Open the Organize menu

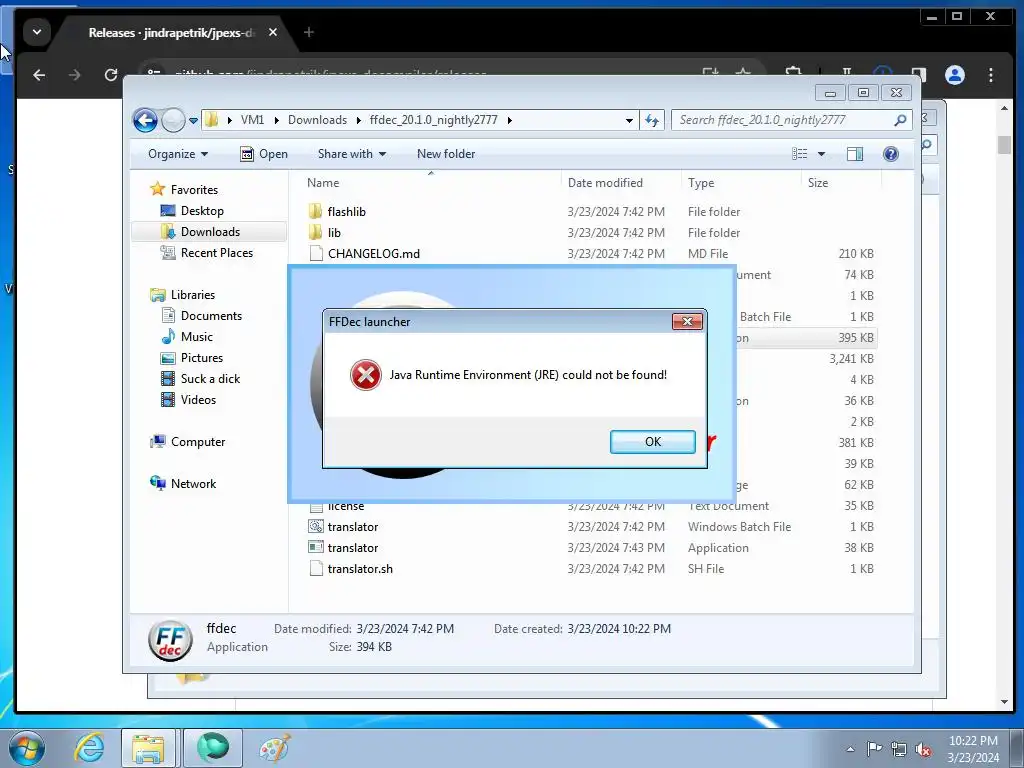pos(178,154)
